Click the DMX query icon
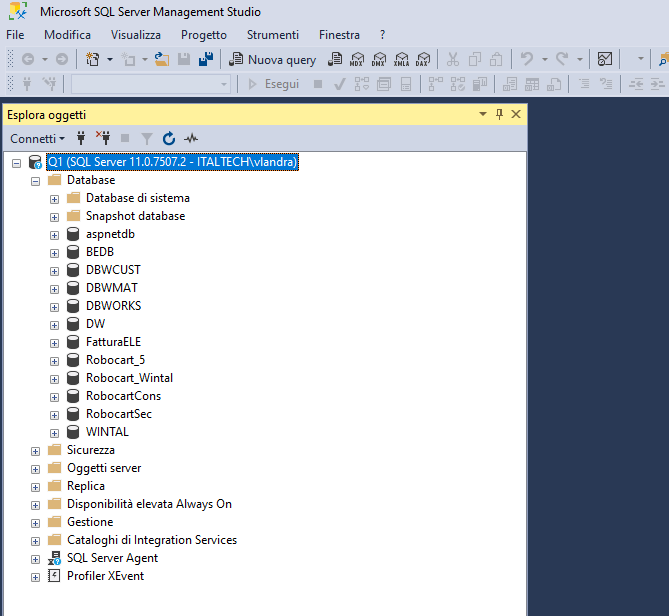The image size is (669, 616). [379, 59]
